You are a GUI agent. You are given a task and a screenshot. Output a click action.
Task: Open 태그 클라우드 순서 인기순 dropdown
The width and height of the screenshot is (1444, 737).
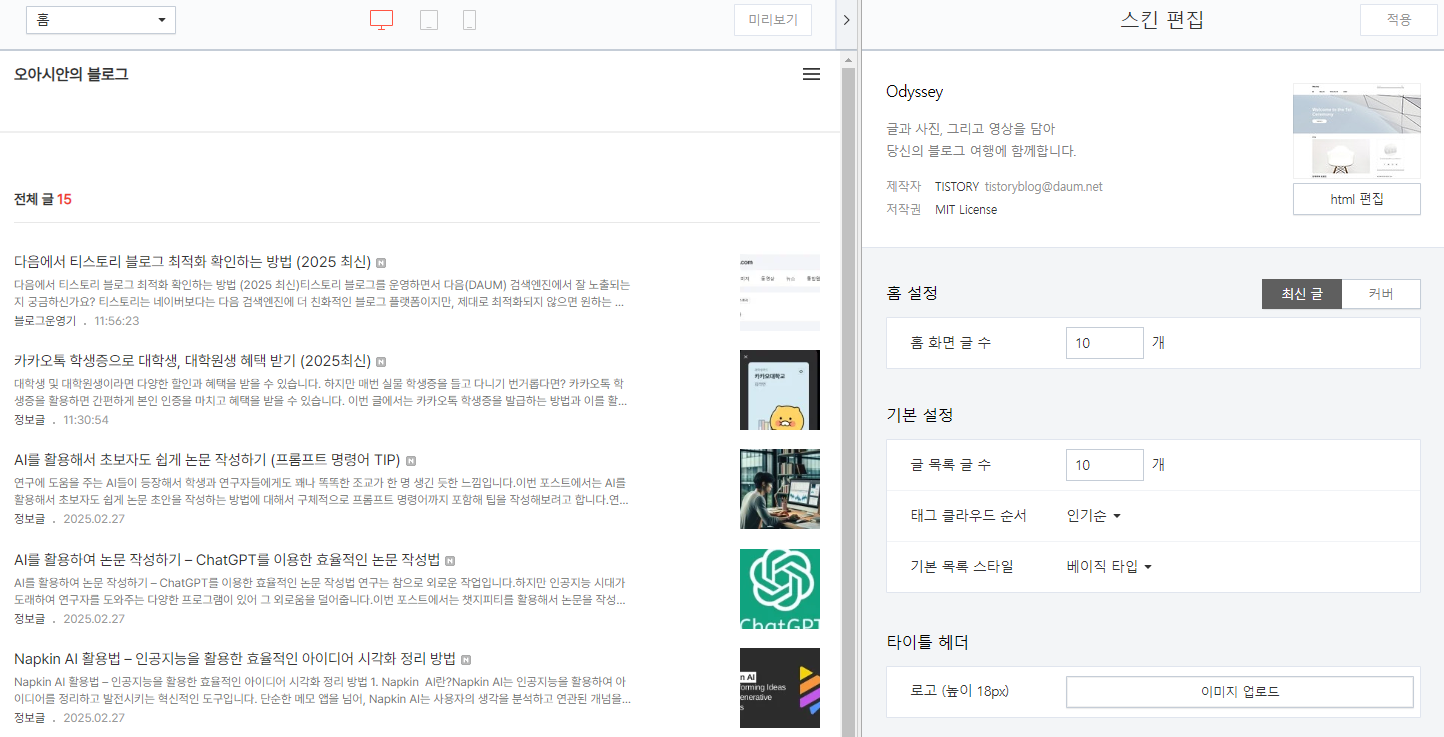point(1094,516)
